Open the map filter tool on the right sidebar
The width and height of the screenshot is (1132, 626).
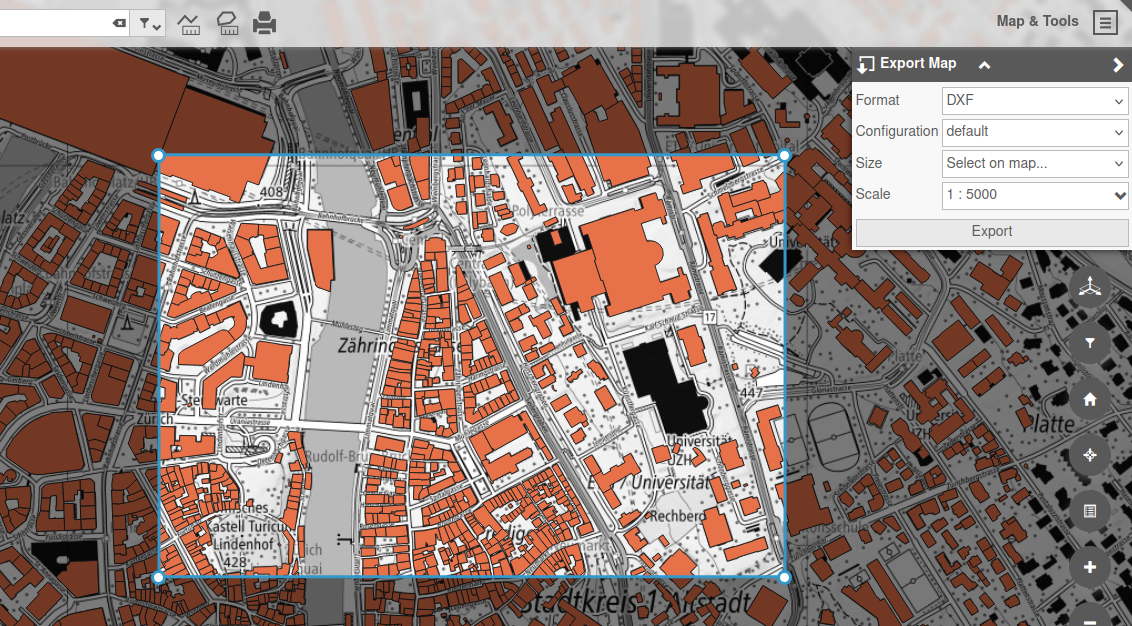coord(1090,343)
